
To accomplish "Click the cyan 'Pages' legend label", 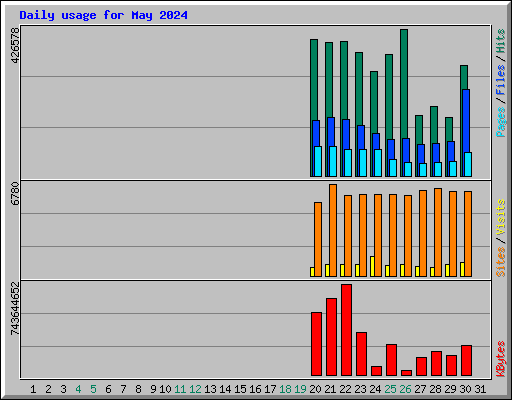I will coord(501,122).
